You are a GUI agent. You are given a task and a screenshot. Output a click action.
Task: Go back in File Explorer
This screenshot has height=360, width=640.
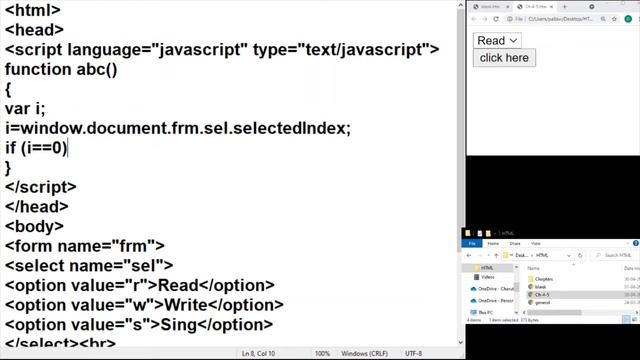click(x=469, y=256)
